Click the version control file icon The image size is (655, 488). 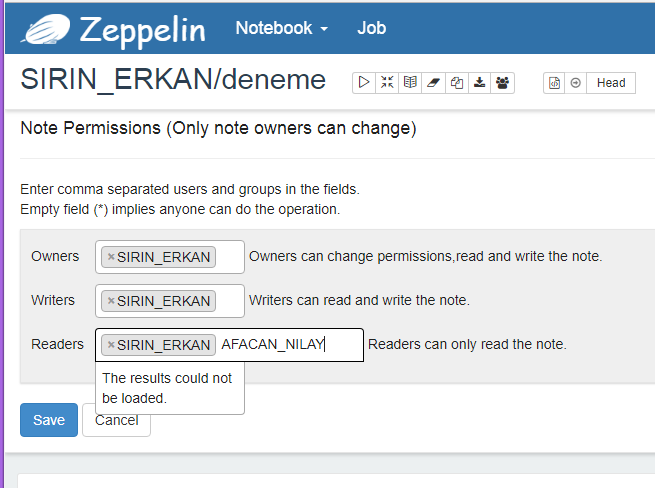click(x=554, y=83)
